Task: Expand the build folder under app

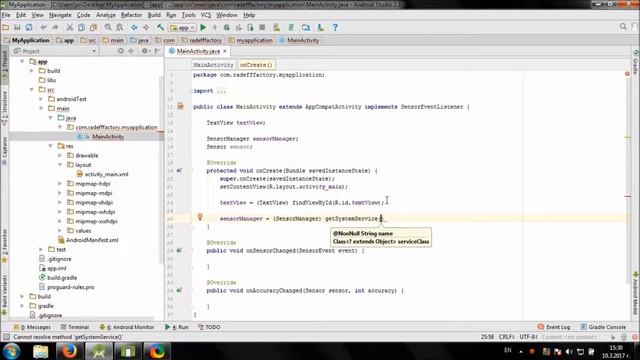Action: (32, 71)
